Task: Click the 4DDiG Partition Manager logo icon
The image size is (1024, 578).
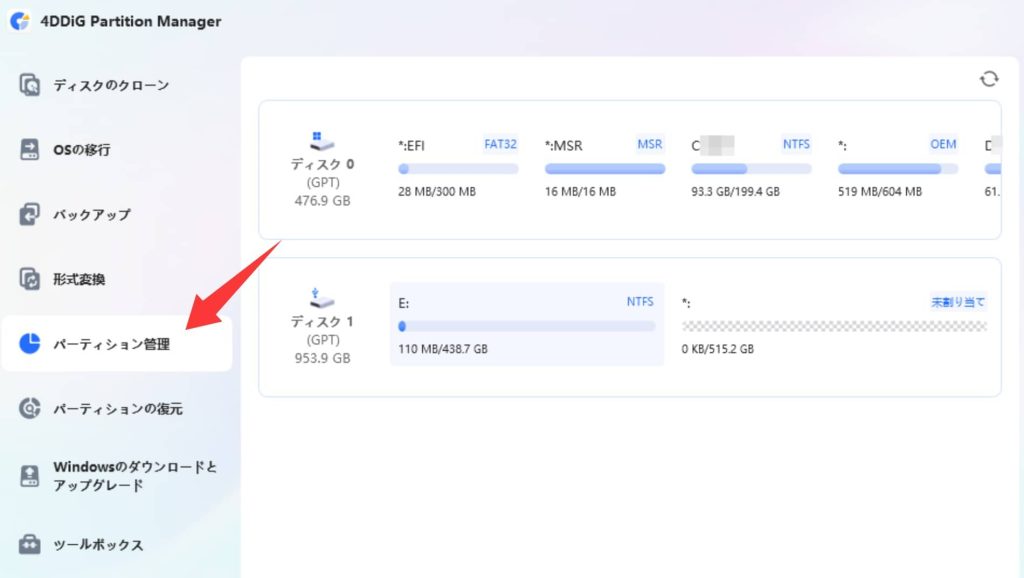Action: coord(20,21)
